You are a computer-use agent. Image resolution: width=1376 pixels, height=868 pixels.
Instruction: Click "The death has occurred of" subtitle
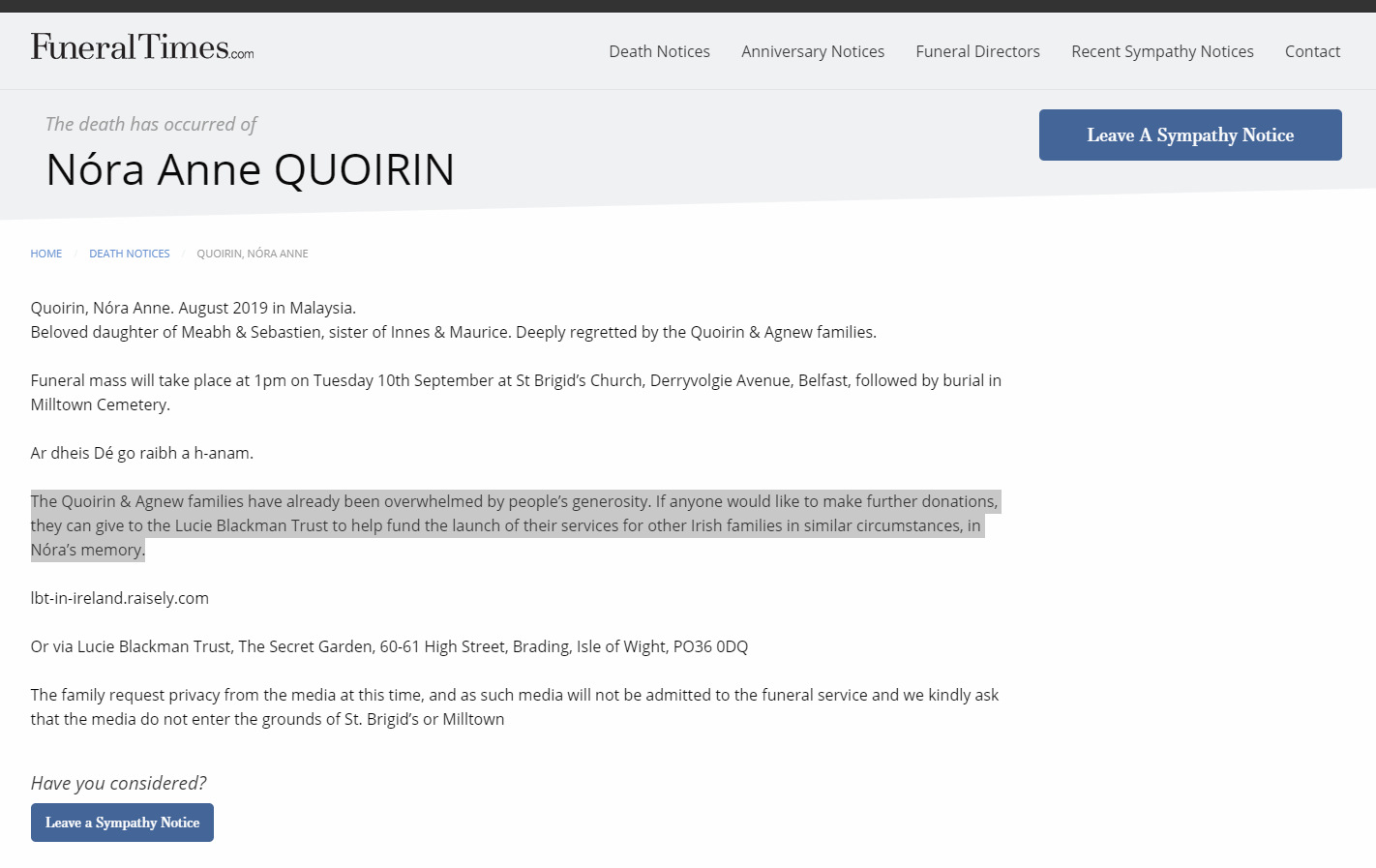coord(151,124)
